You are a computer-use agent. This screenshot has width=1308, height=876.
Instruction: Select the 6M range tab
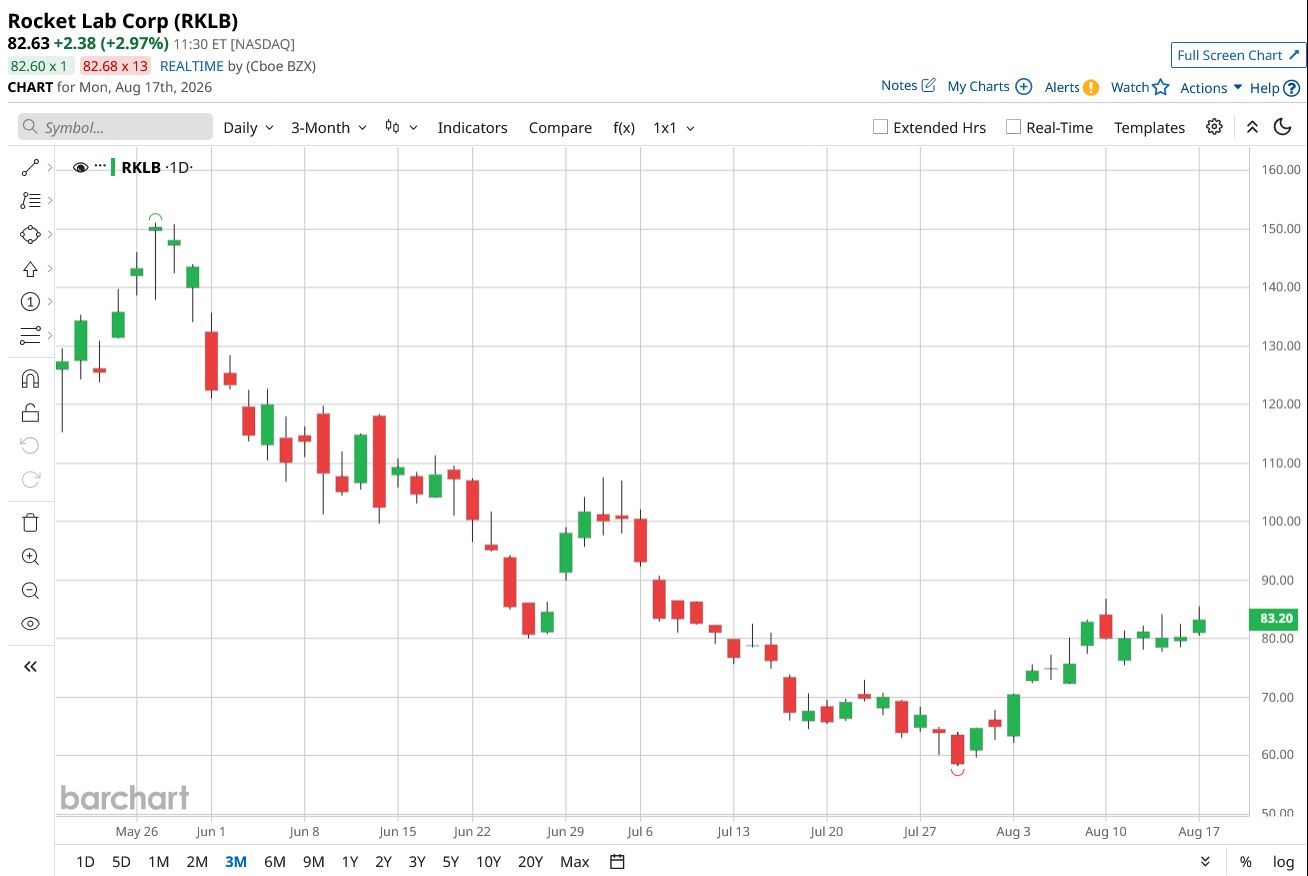[x=275, y=861]
